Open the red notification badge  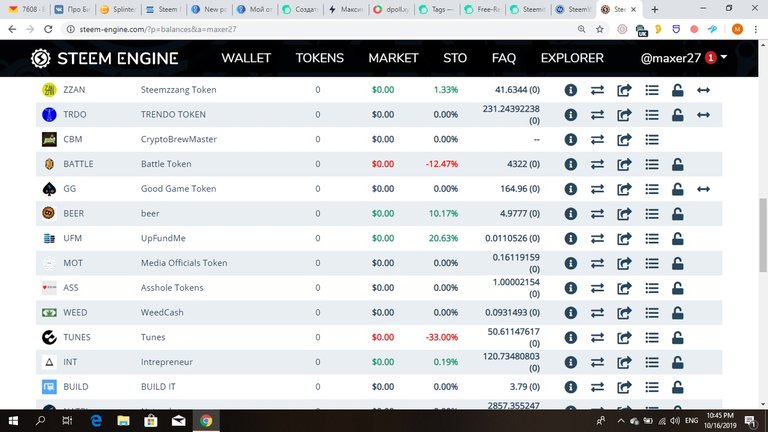710,58
